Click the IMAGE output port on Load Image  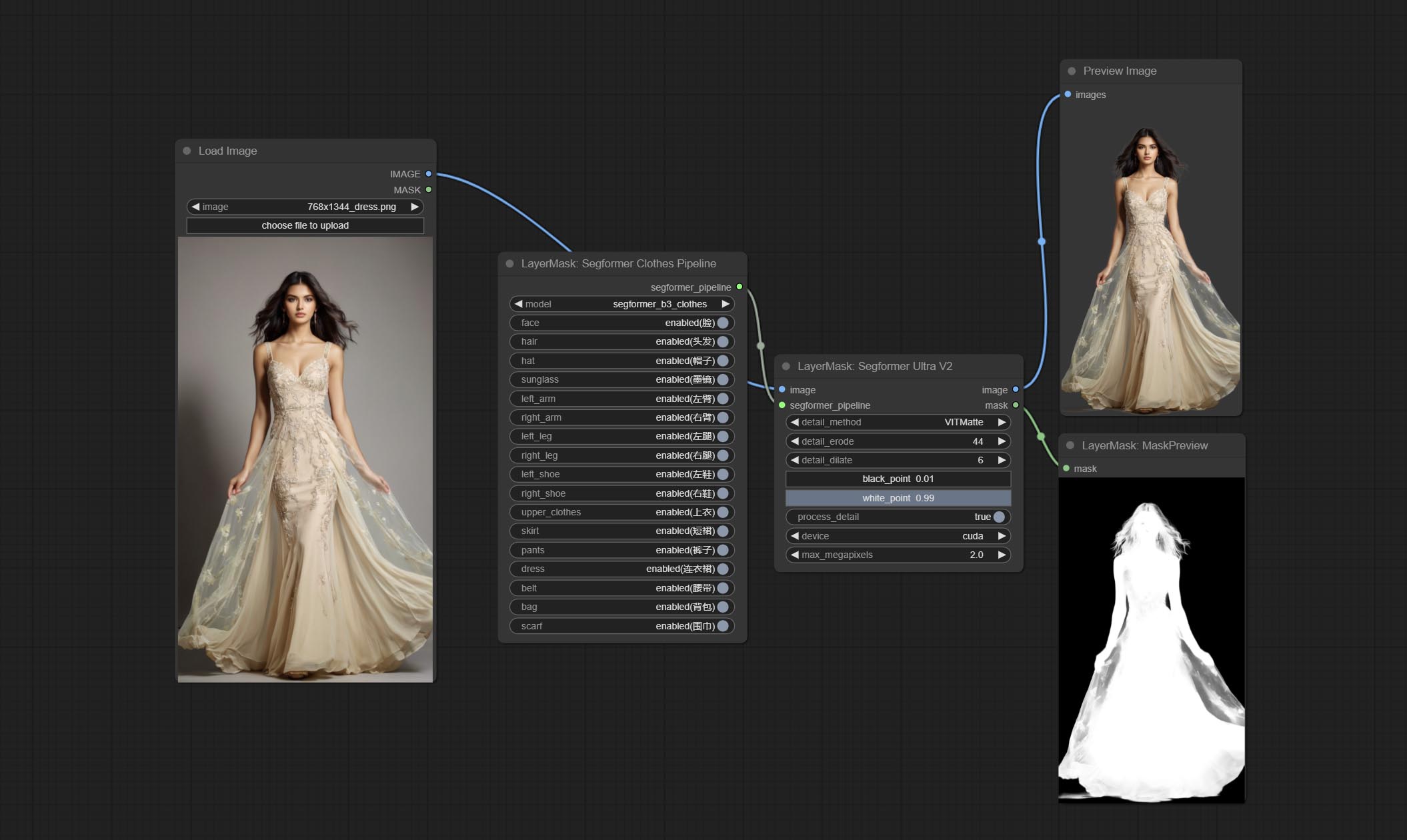[x=429, y=174]
